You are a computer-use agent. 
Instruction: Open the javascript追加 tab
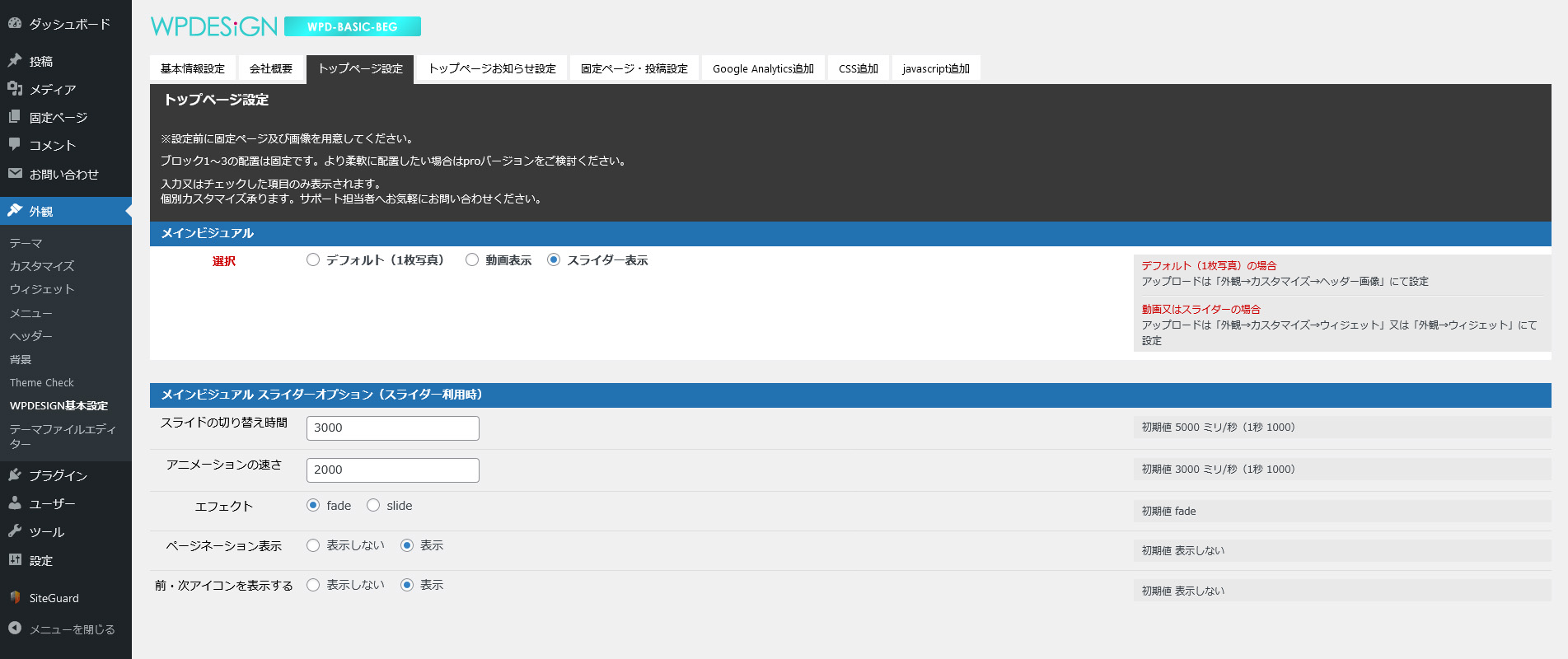(936, 68)
